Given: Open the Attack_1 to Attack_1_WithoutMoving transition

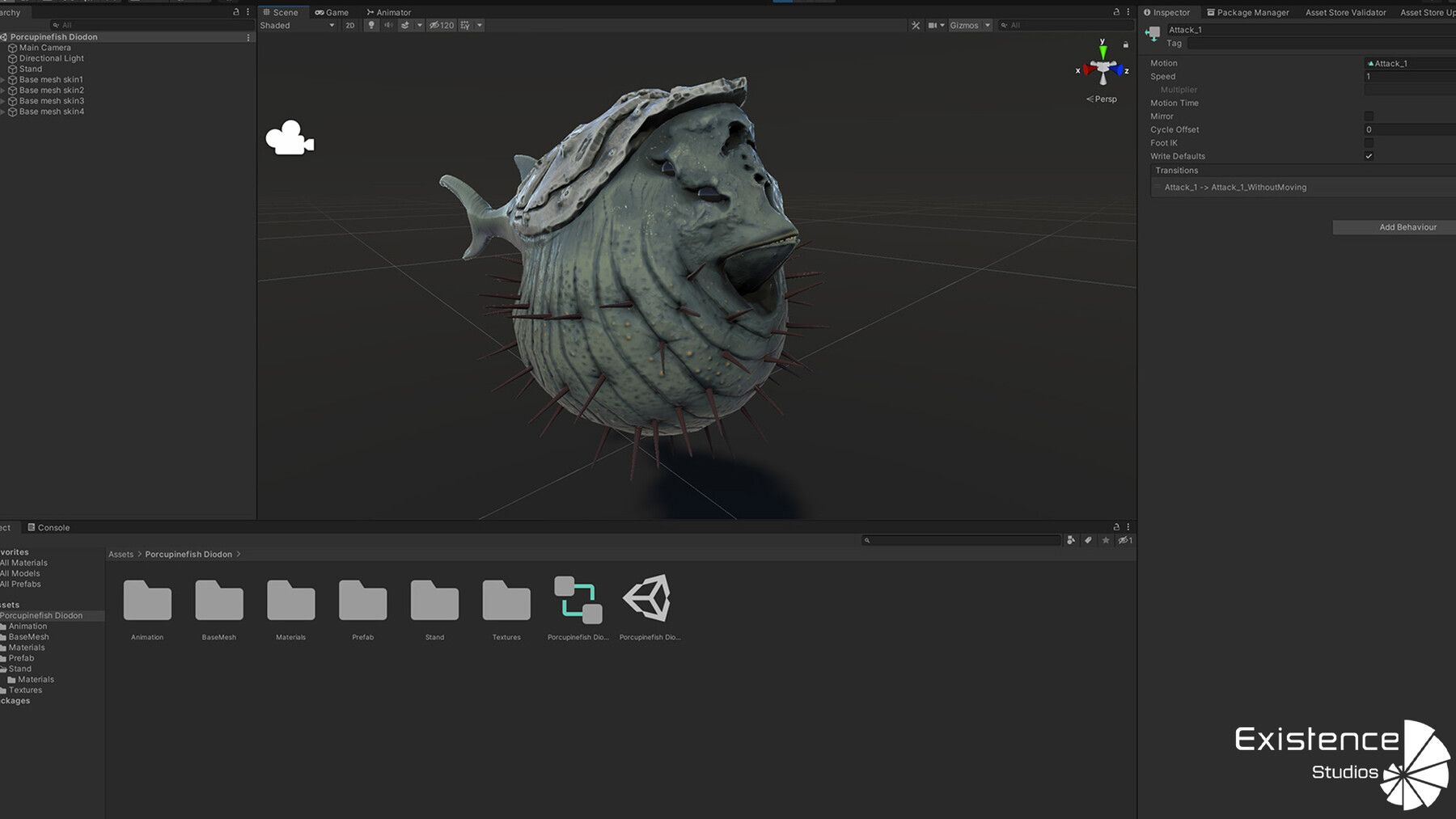Looking at the screenshot, I should [1235, 187].
